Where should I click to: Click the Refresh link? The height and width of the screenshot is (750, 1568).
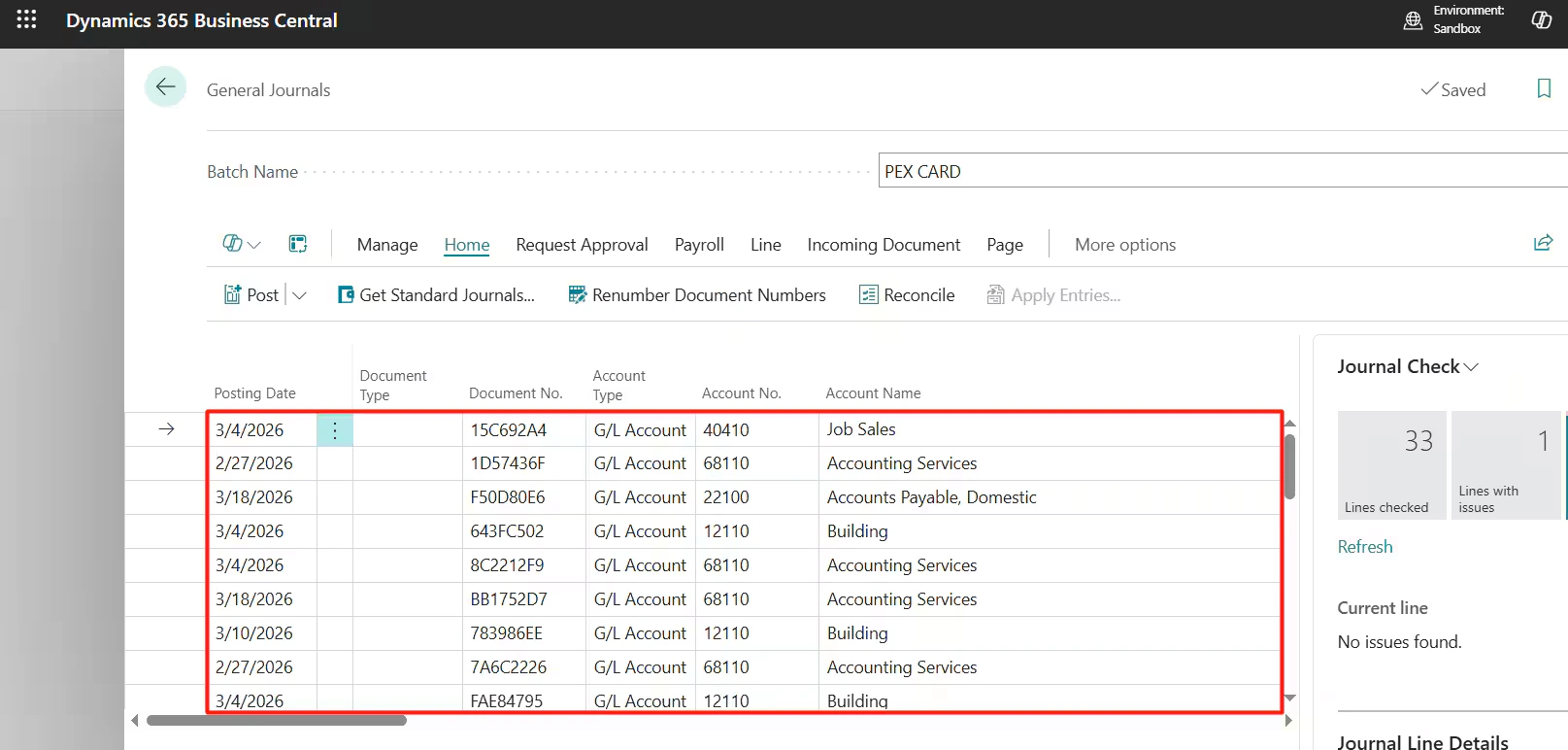coord(1365,547)
